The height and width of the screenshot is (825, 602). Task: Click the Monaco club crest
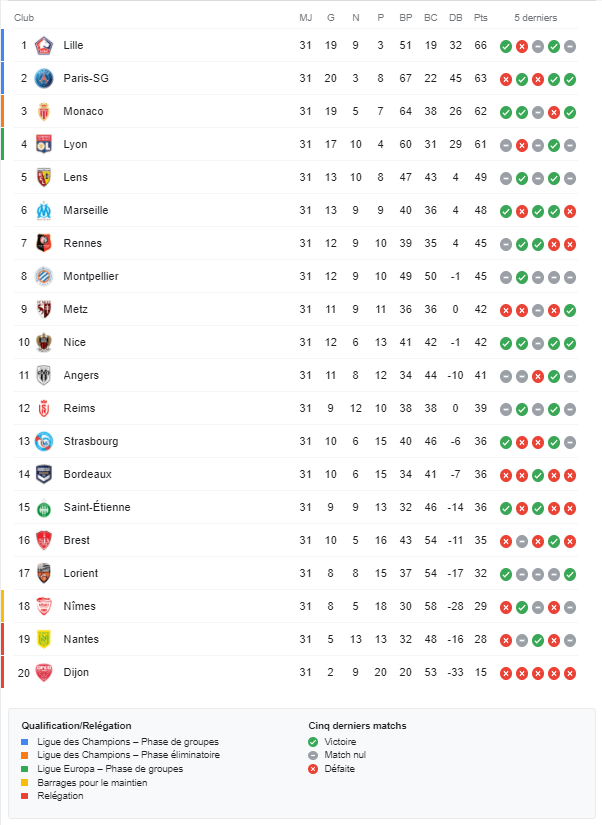[x=43, y=112]
